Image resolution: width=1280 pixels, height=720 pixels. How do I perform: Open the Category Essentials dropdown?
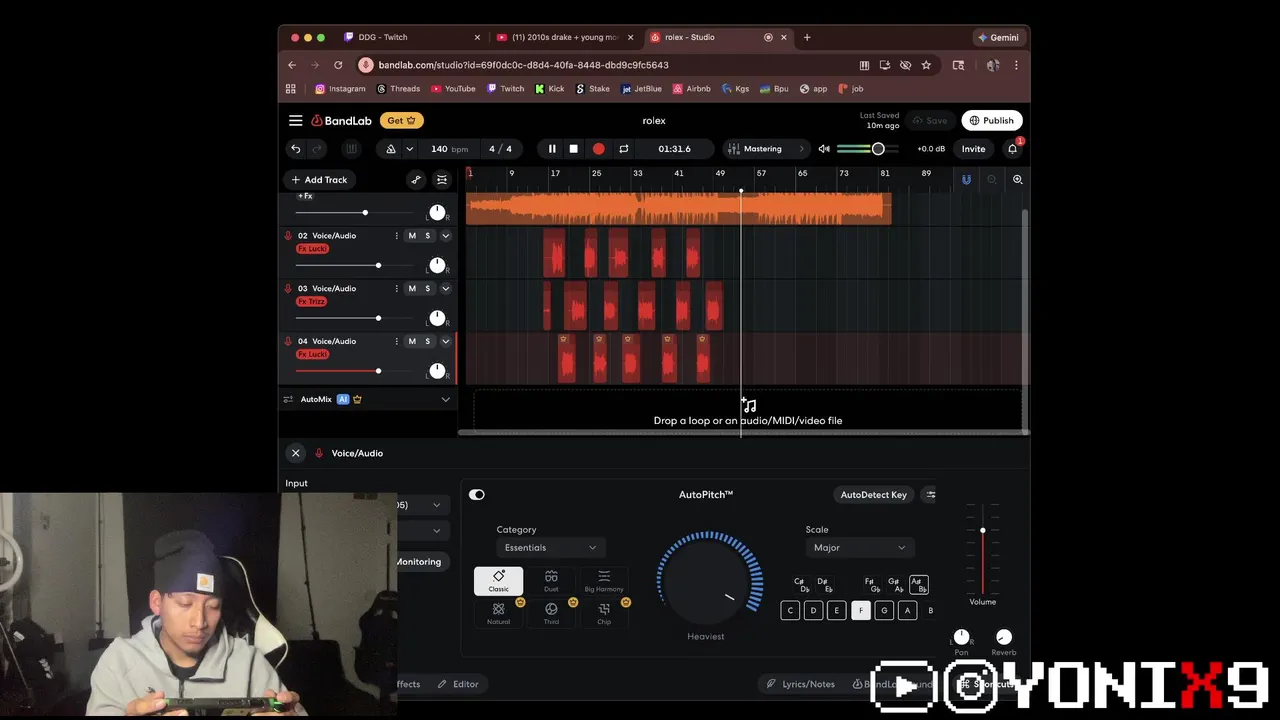click(x=550, y=548)
